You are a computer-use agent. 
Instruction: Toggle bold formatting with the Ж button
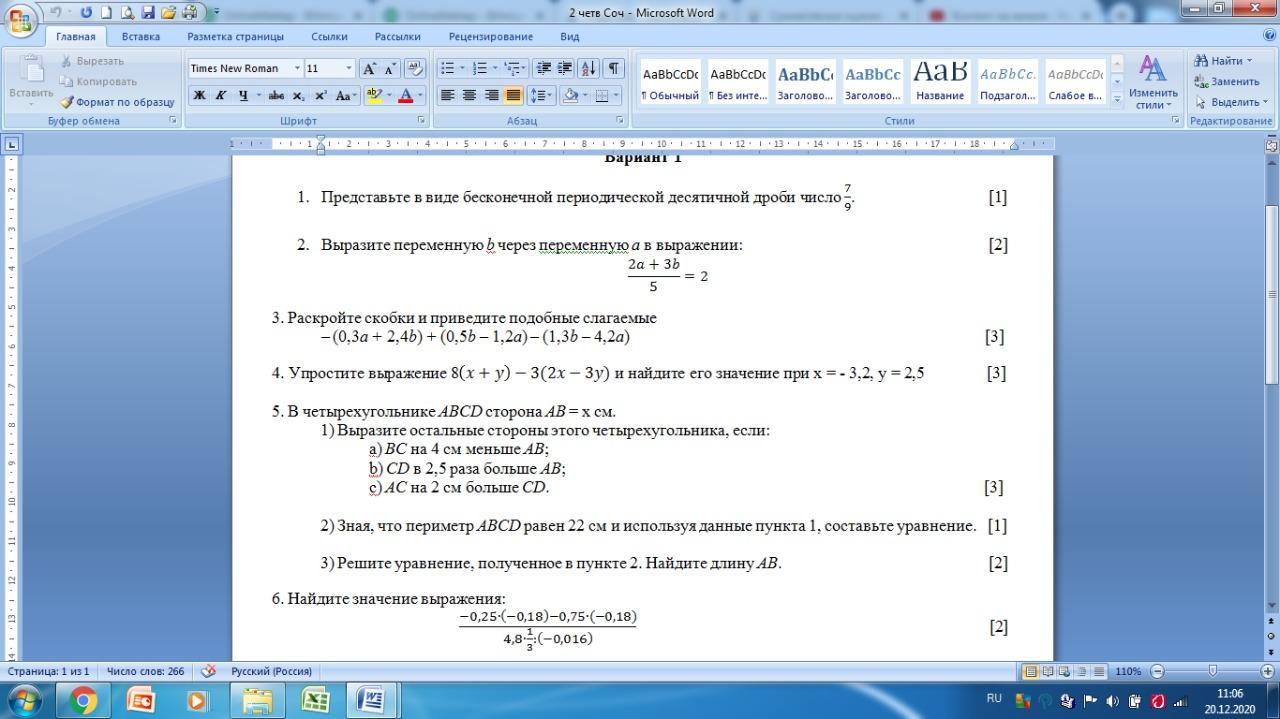click(199, 96)
